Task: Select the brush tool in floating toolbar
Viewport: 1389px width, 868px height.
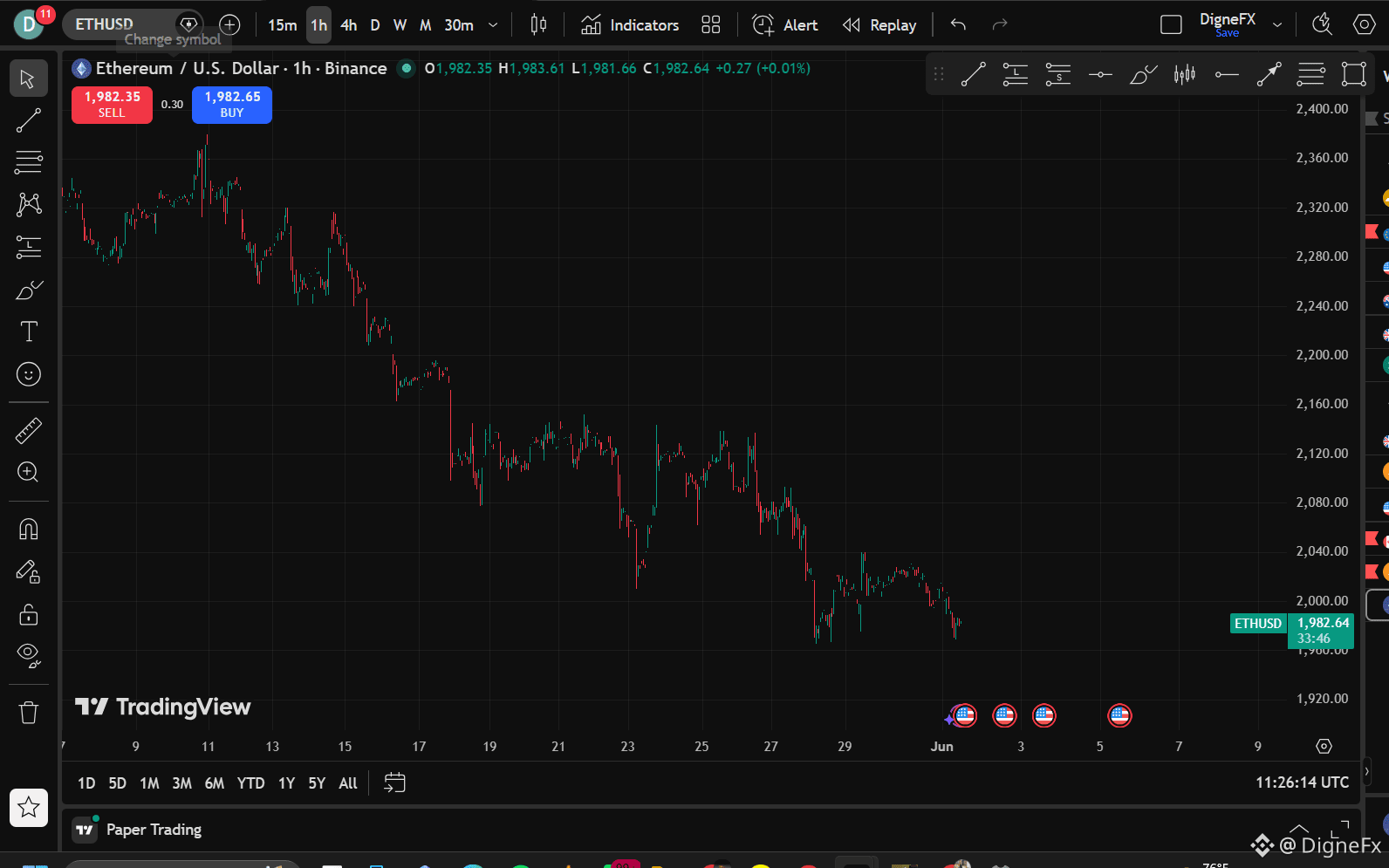Action: 1142,75
